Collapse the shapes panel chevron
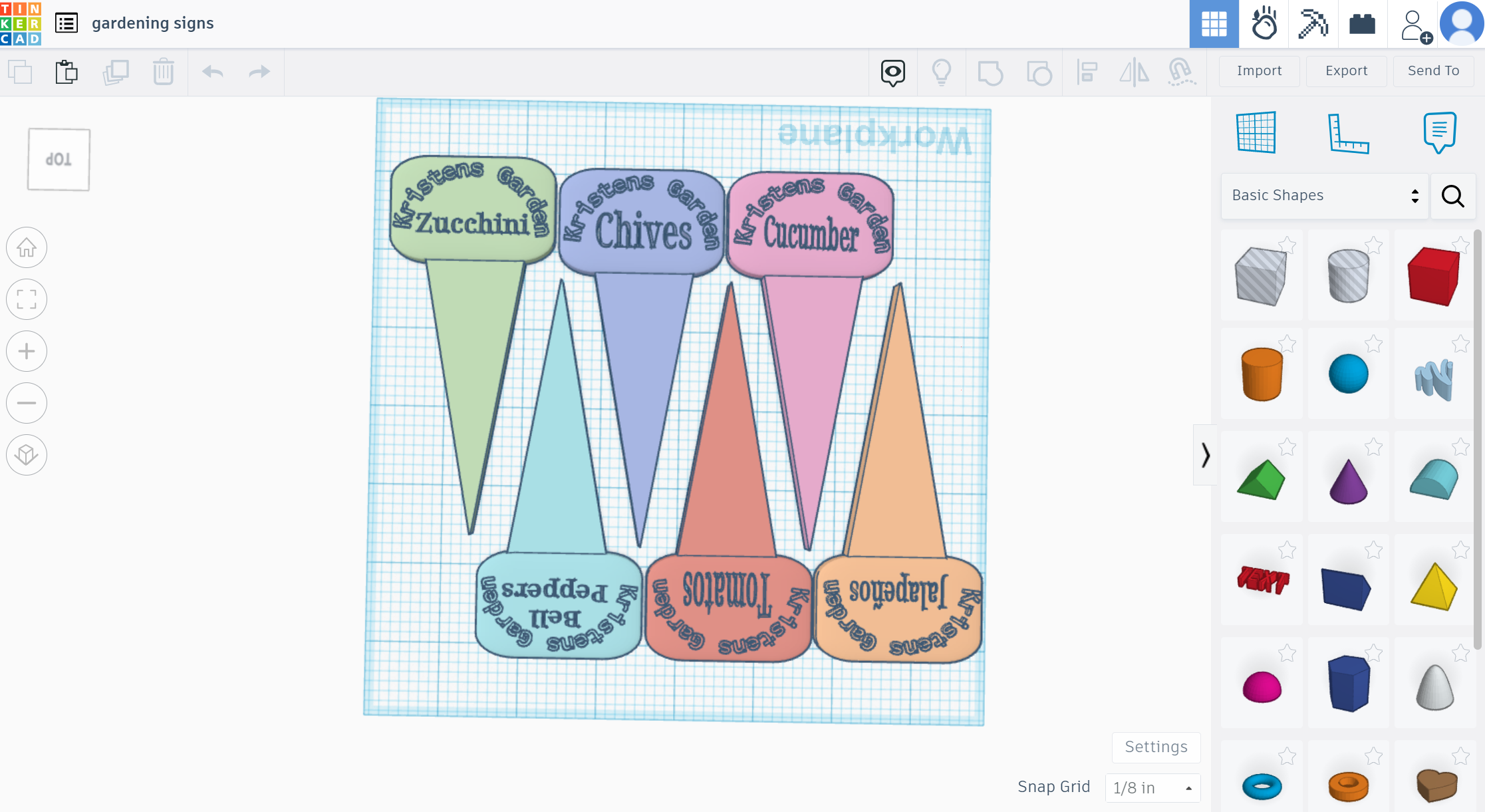 coord(1205,456)
